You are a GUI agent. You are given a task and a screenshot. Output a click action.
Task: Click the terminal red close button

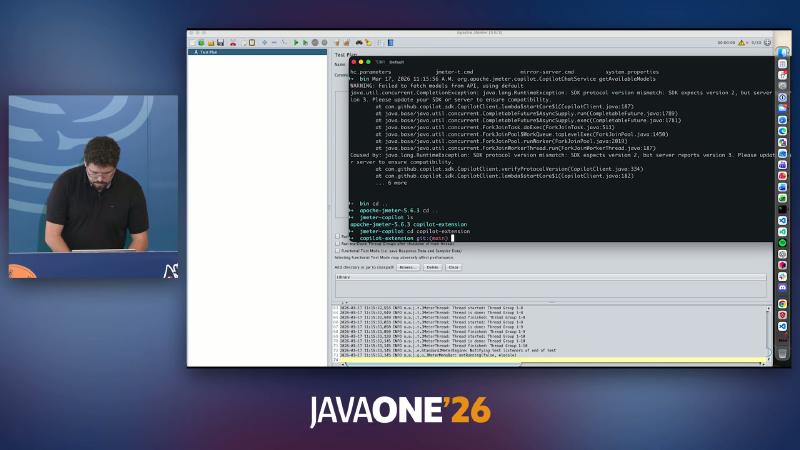(x=354, y=62)
